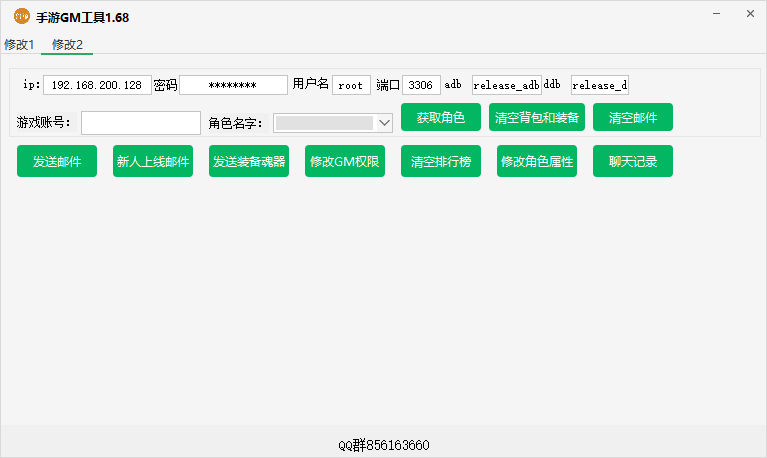
Task: Switch to the 修改1 tab
Action: (x=19, y=45)
